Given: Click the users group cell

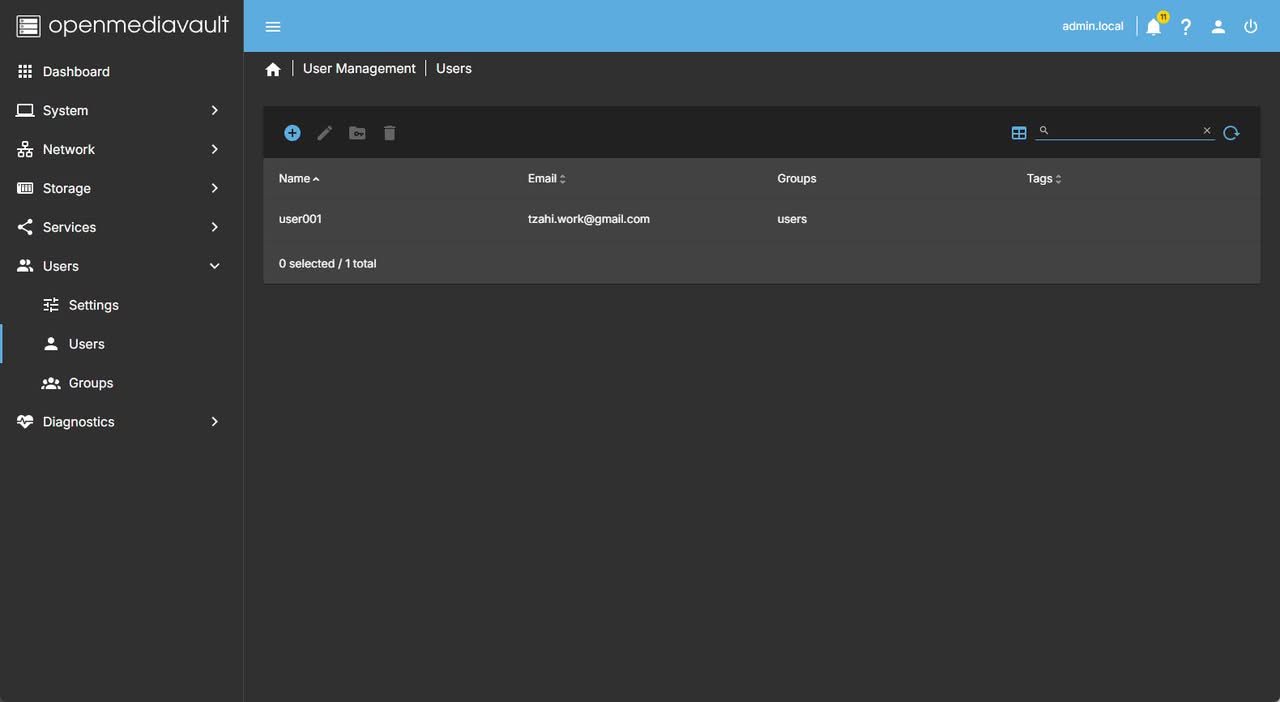Looking at the screenshot, I should coord(792,219).
